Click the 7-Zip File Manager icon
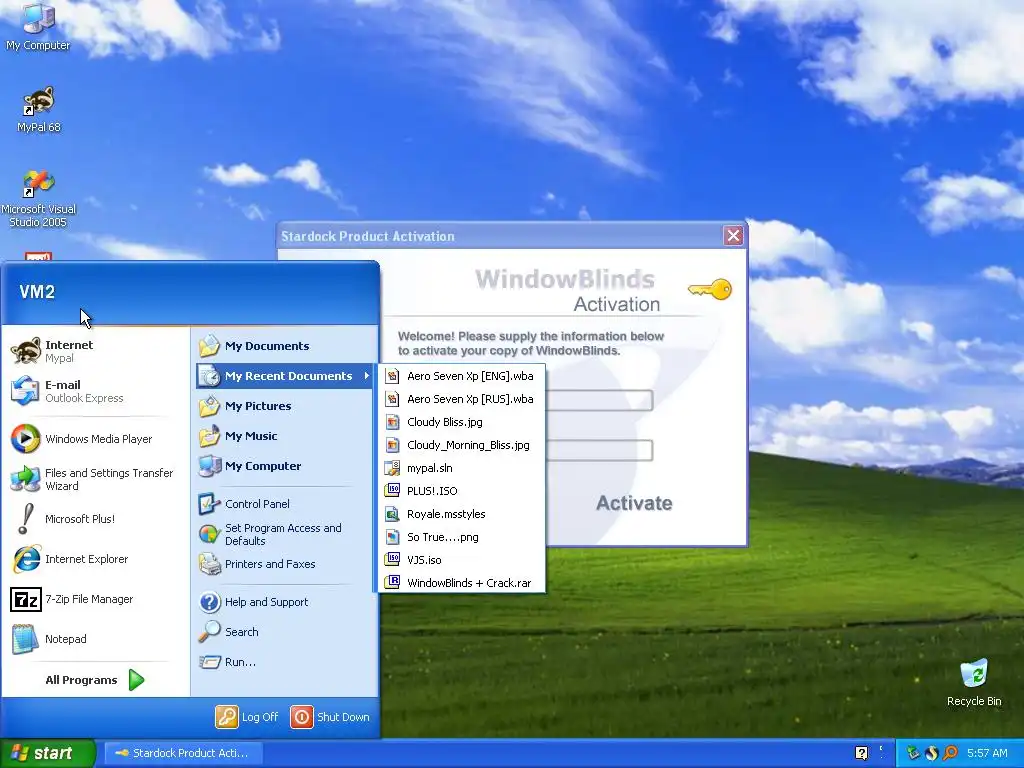The width and height of the screenshot is (1024, 768). click(x=25, y=599)
